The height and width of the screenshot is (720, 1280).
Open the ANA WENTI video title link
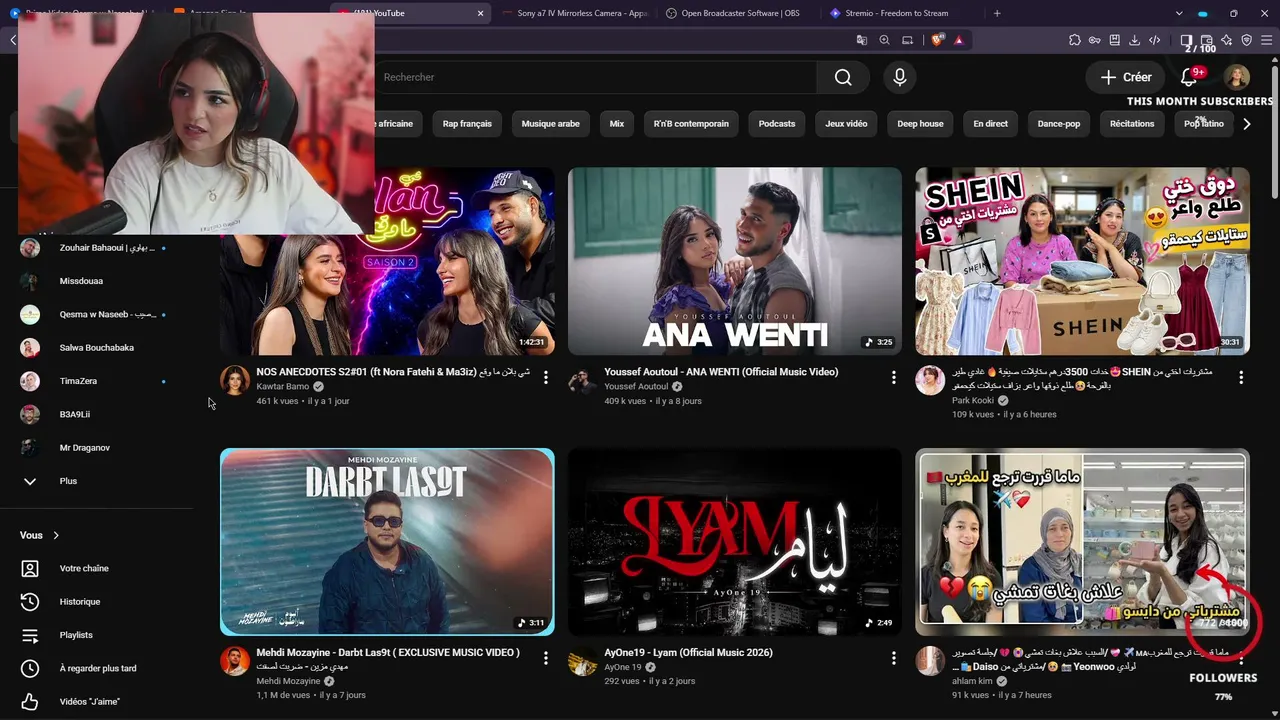(x=721, y=372)
